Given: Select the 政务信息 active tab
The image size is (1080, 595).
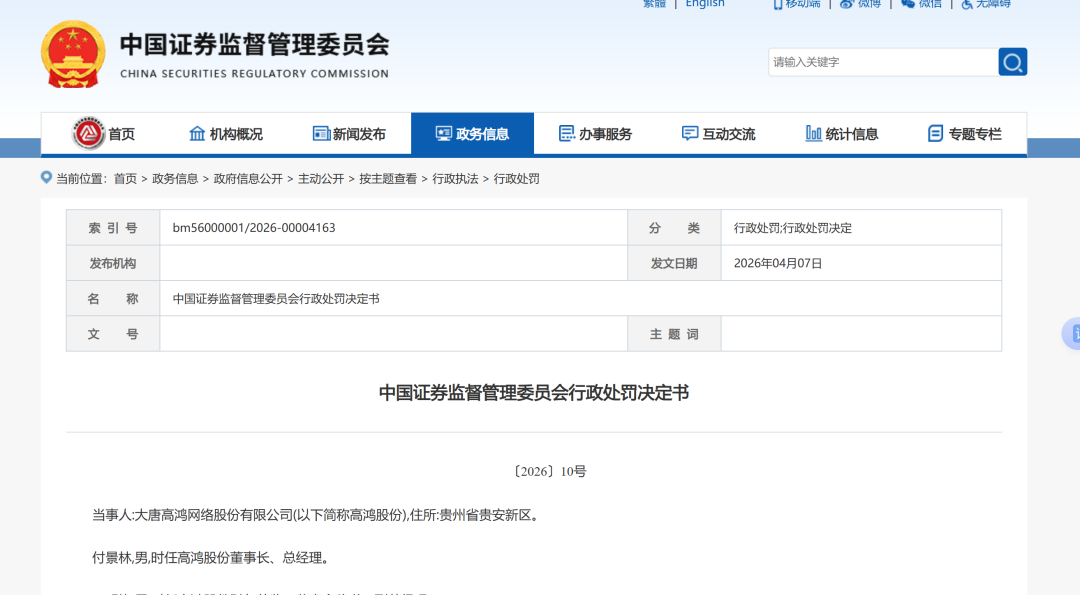Looking at the screenshot, I should tap(472, 134).
